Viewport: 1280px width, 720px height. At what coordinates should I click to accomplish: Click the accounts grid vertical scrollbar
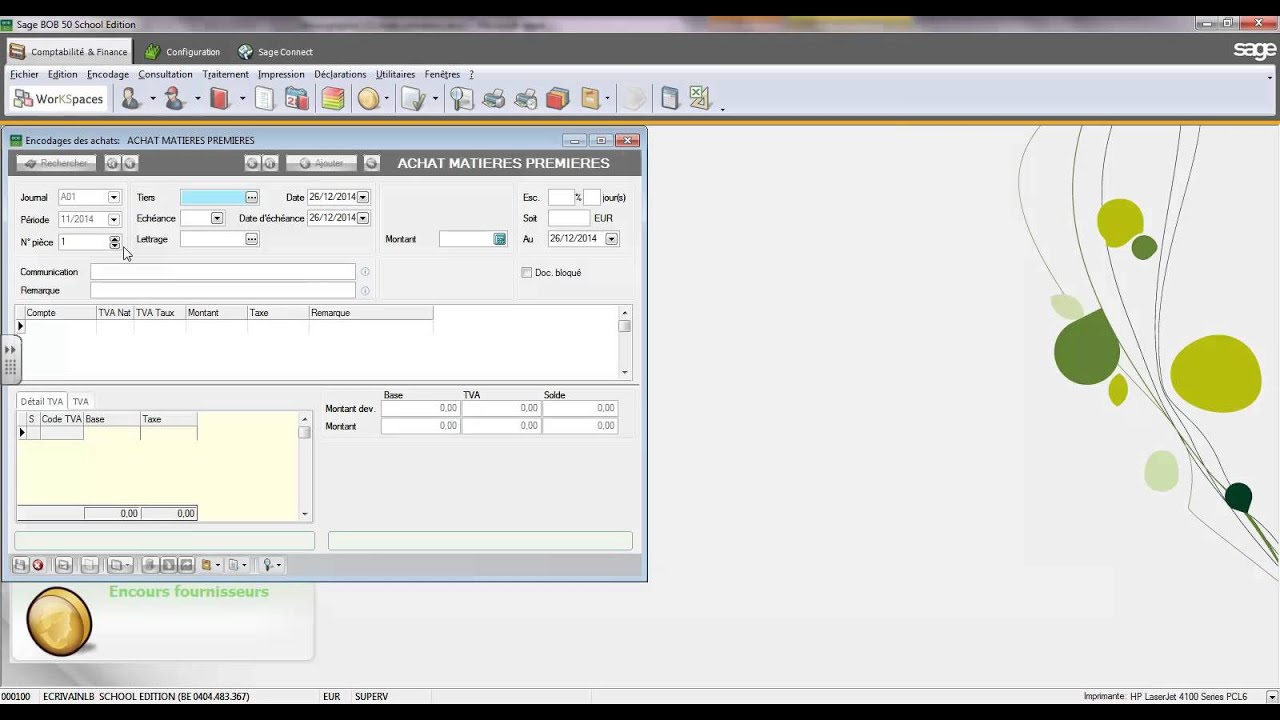[625, 343]
